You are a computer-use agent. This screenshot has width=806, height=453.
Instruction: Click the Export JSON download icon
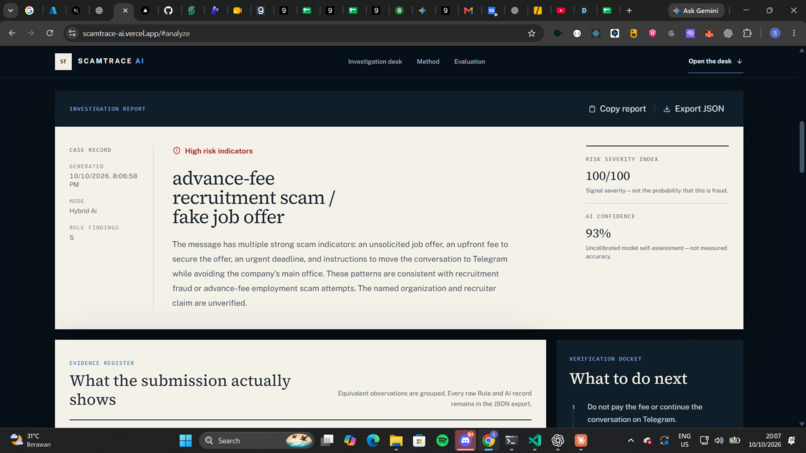[x=667, y=109]
